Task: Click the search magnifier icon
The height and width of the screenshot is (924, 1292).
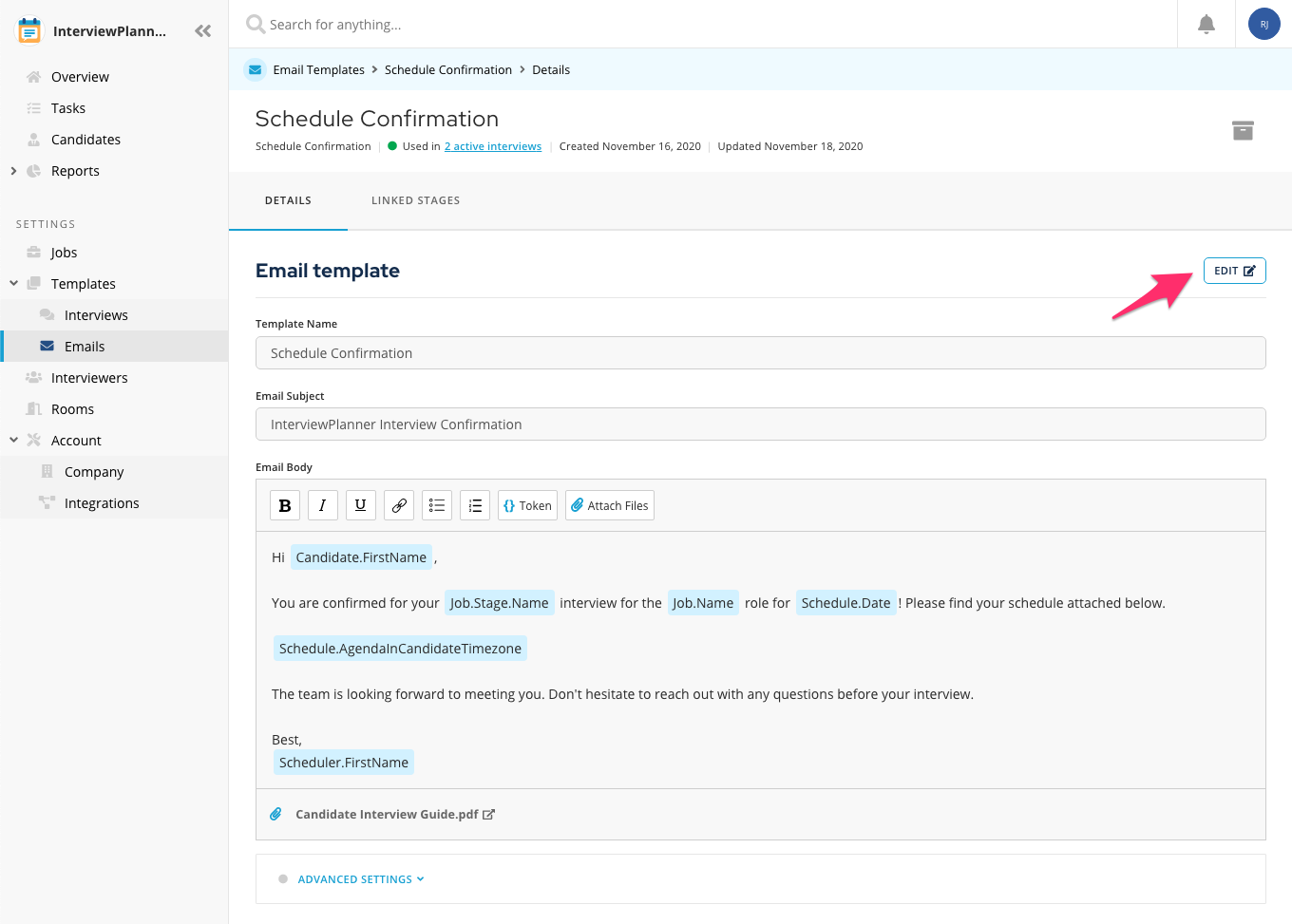Action: [x=255, y=24]
